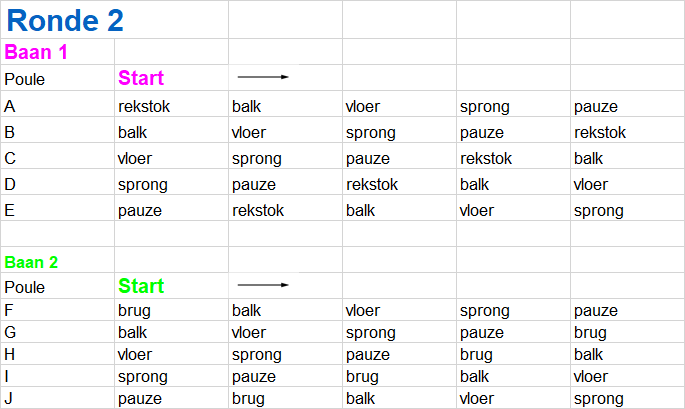Click the magenta Start header cell
Screen dimensions: 685x409
coord(171,78)
